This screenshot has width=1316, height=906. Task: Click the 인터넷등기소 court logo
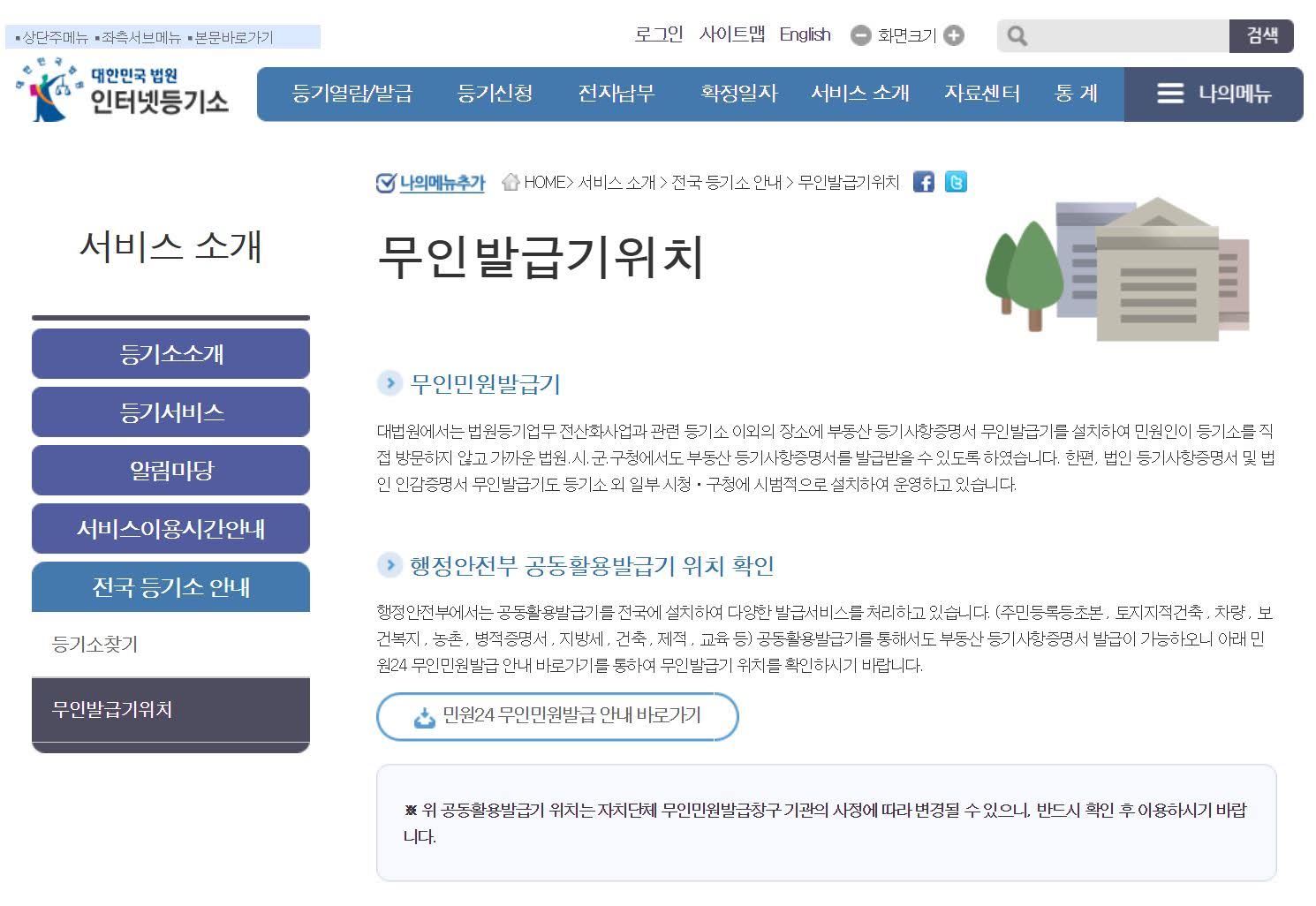point(122,89)
